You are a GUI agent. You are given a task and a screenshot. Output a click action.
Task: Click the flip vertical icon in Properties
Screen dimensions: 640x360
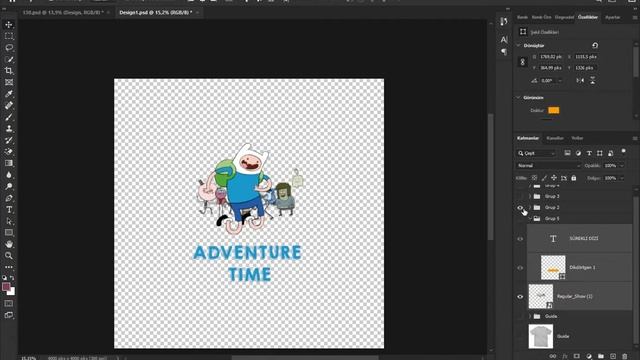click(592, 80)
